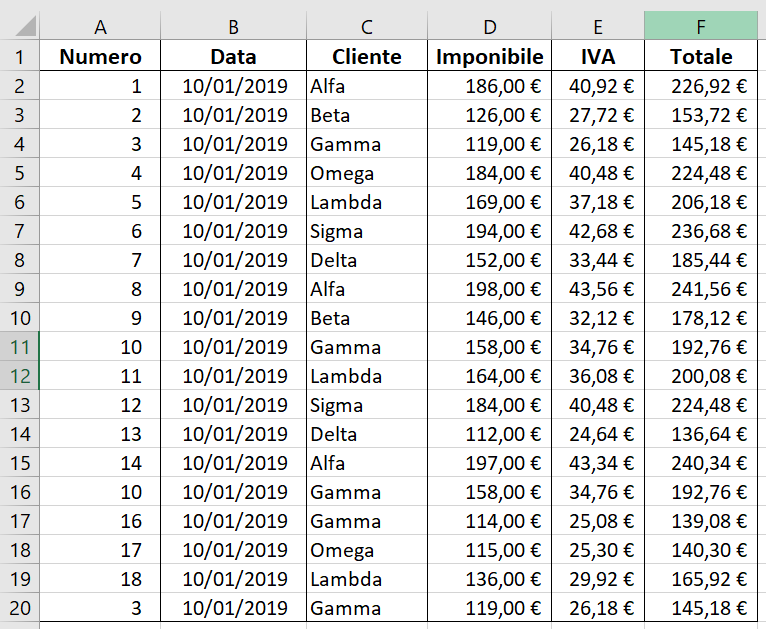Select date cell in row 2

234,86
